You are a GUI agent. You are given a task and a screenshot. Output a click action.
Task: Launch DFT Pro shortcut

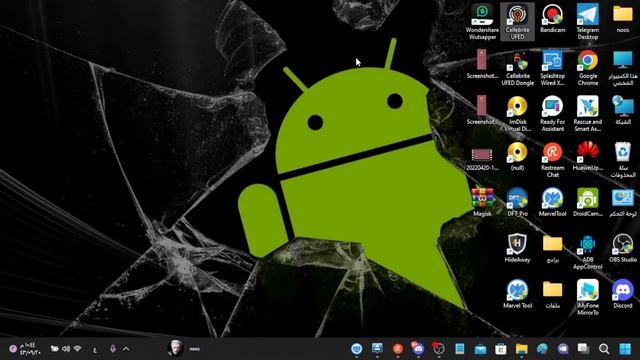coord(517,202)
